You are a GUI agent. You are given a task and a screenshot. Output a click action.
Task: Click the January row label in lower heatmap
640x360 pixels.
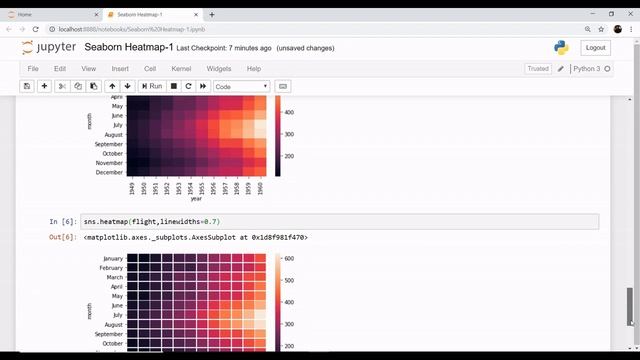[113, 258]
